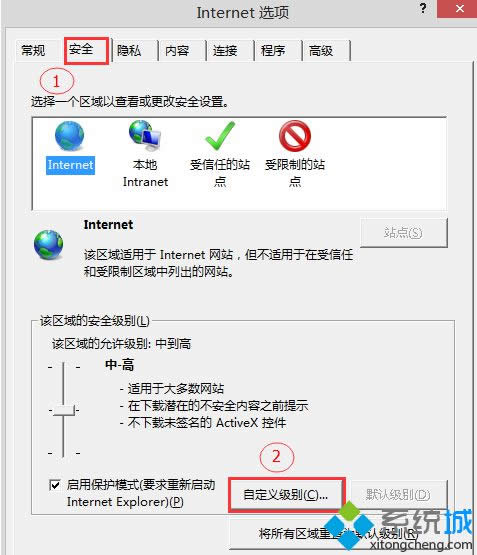Click the help question mark icon
477x555 pixels.
coord(423,8)
